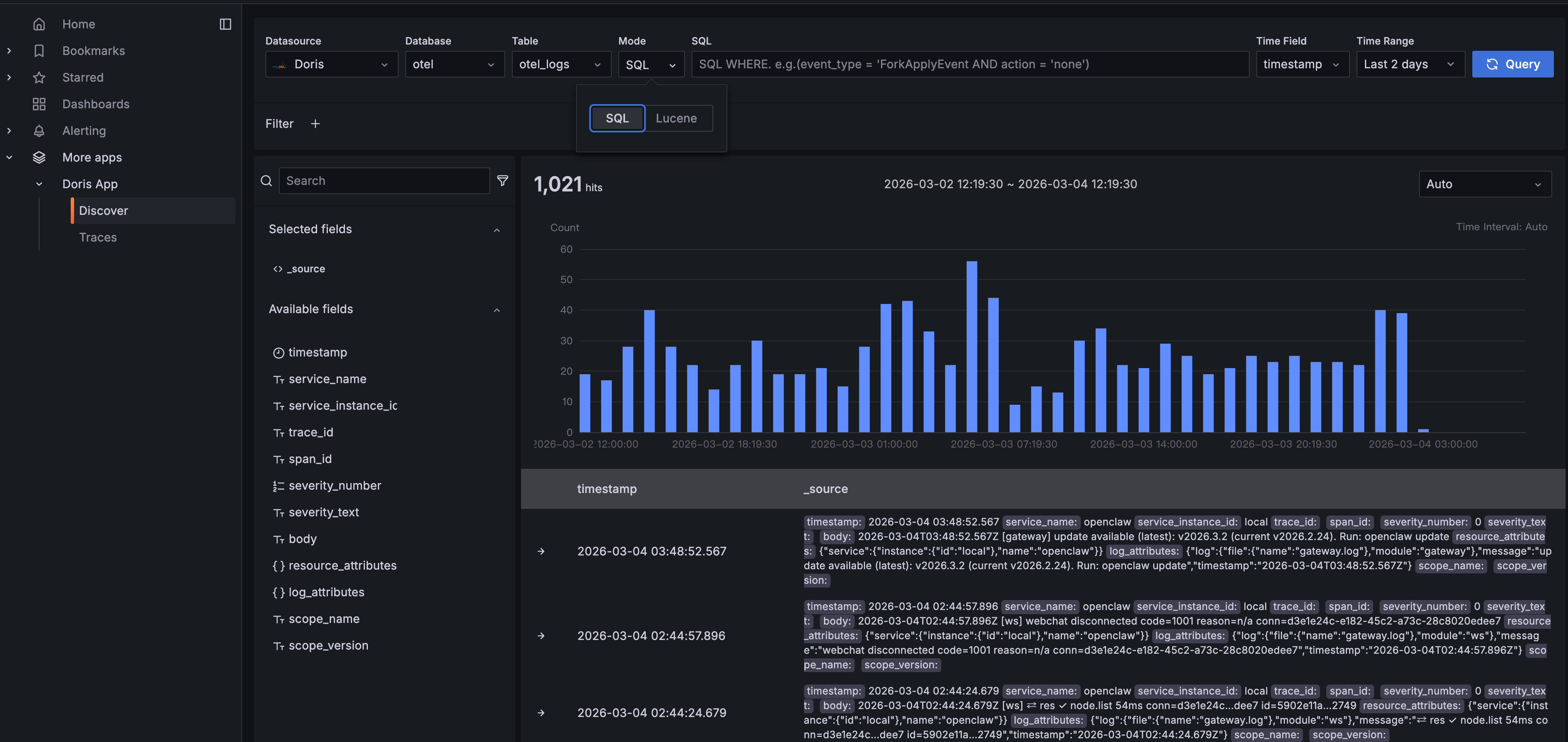Click the field filter funnel icon
Screen dimensions: 1568x742
[x=502, y=181]
